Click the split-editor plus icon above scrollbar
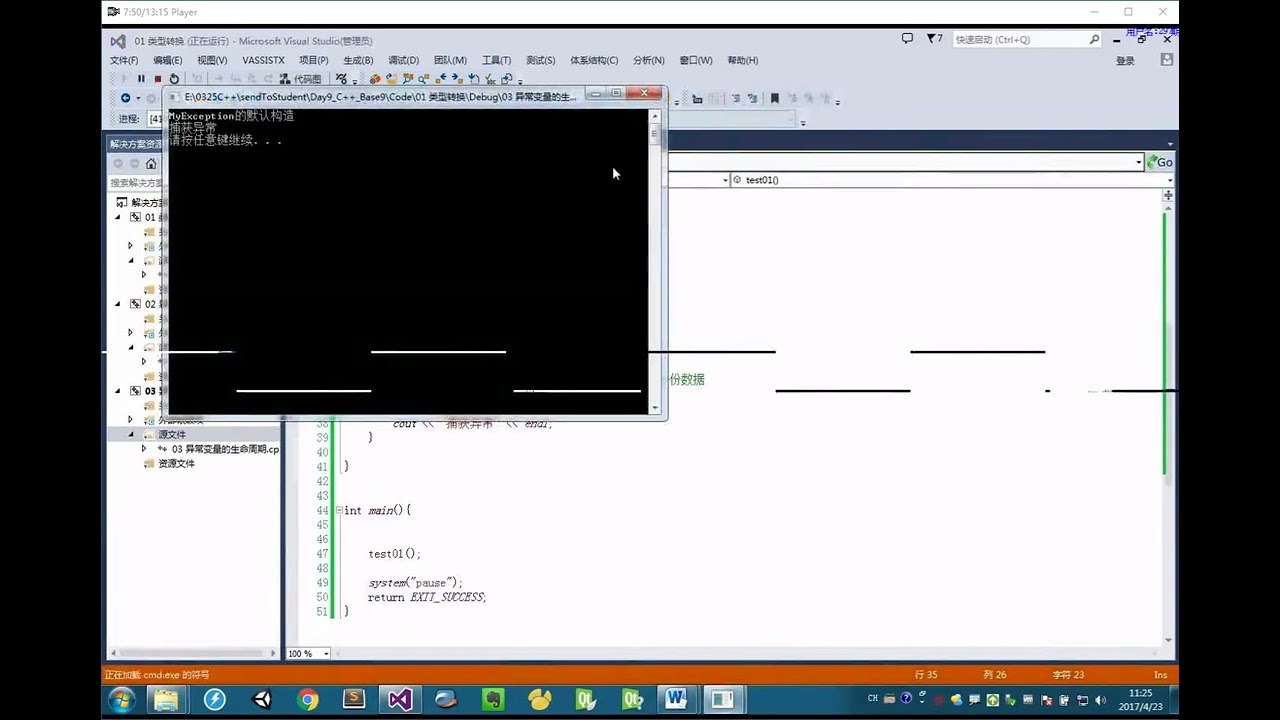The width and height of the screenshot is (1280, 720). coord(1168,196)
